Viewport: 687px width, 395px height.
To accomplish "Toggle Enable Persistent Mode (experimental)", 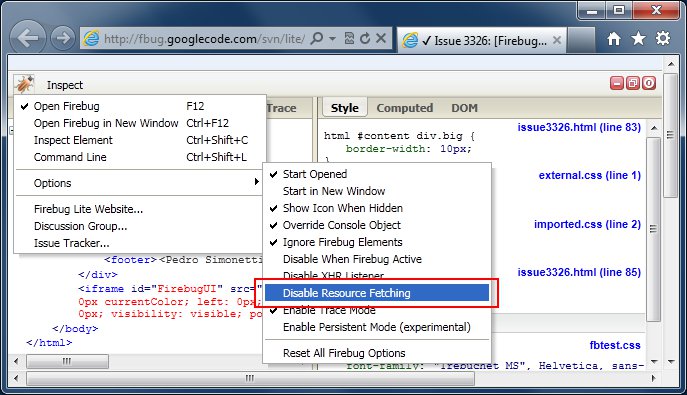I will (377, 327).
